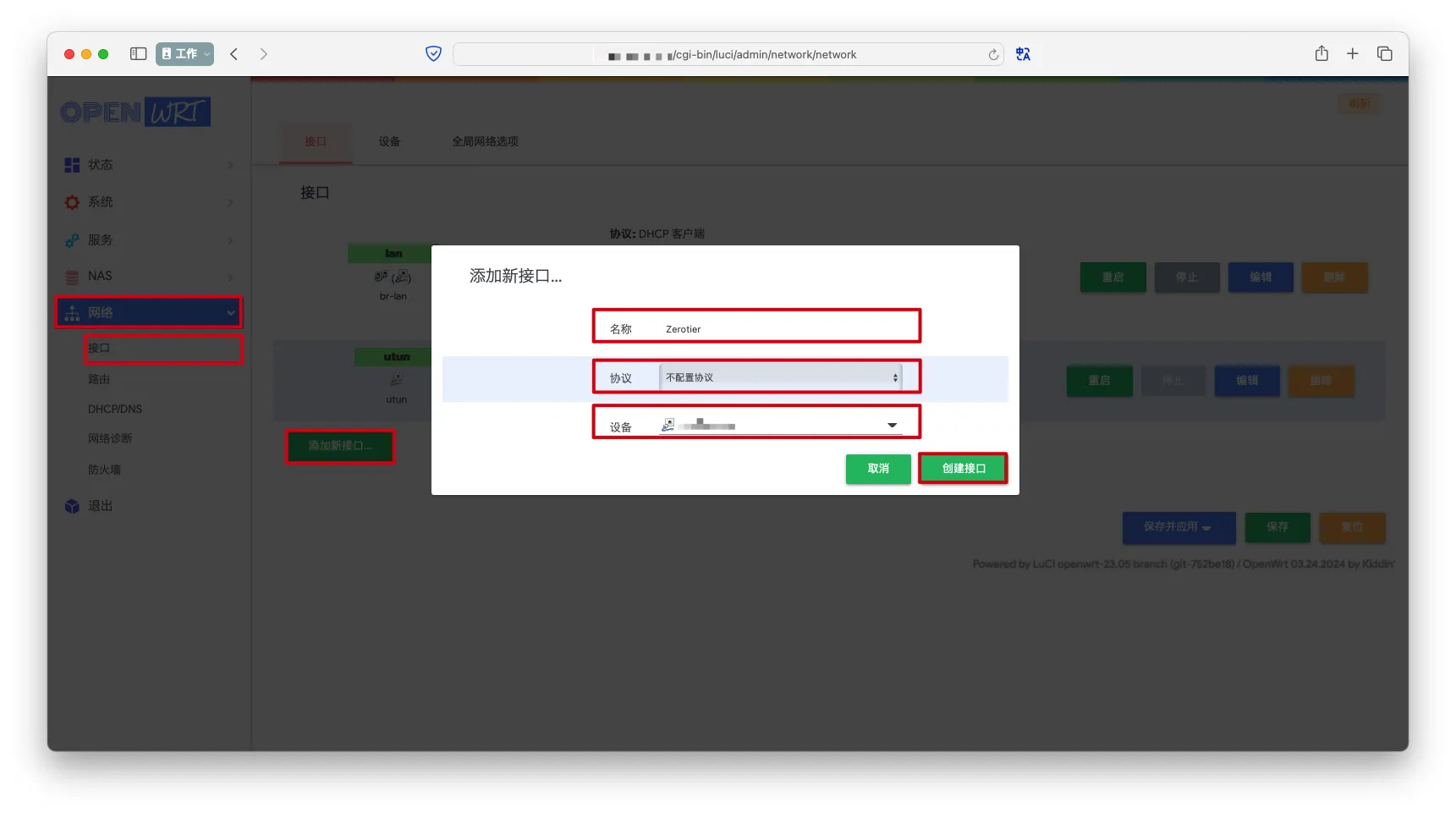Click the browser back arrow
Screen dimensions: 1456x814
pos(234,54)
